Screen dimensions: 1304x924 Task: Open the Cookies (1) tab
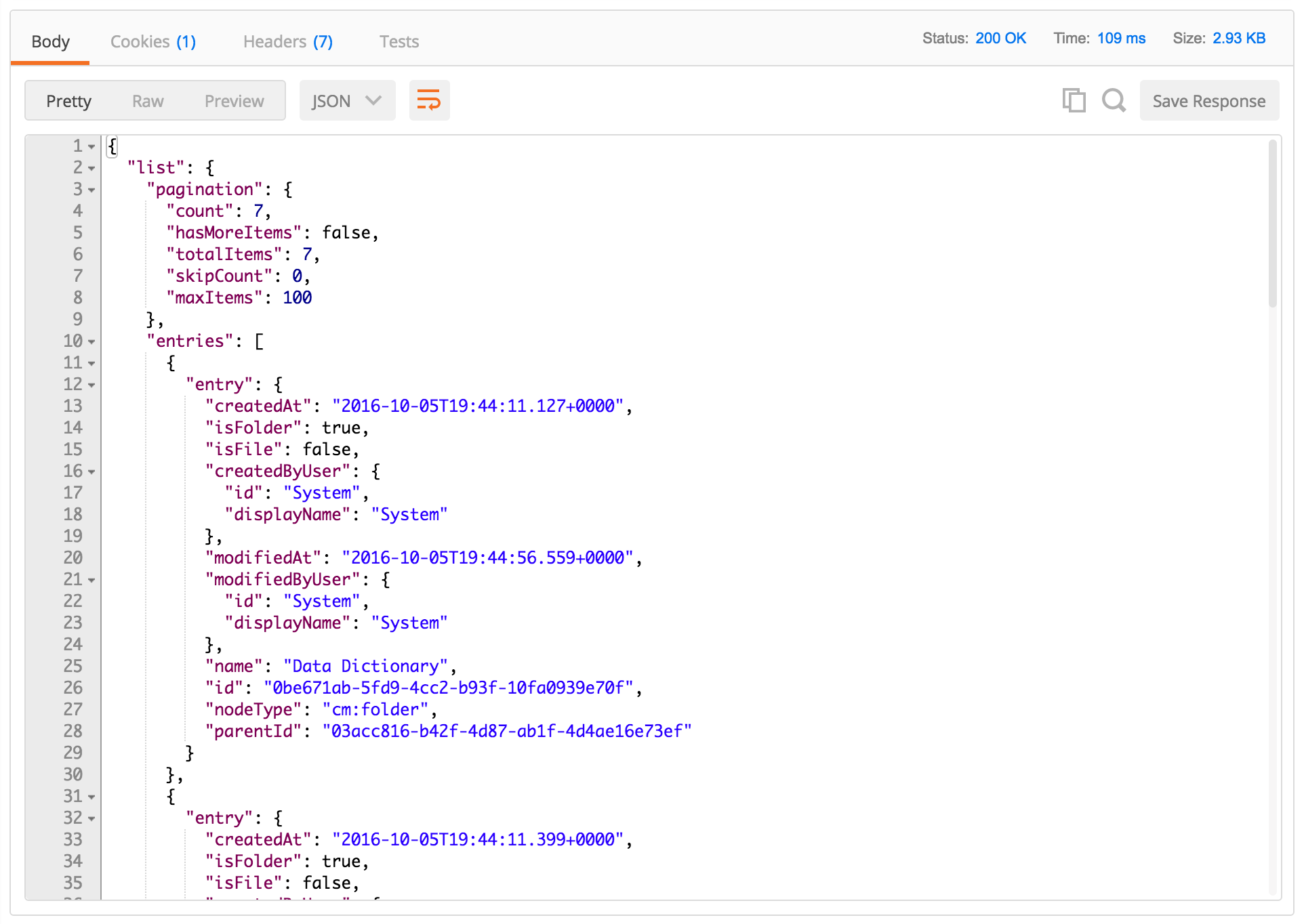(153, 41)
